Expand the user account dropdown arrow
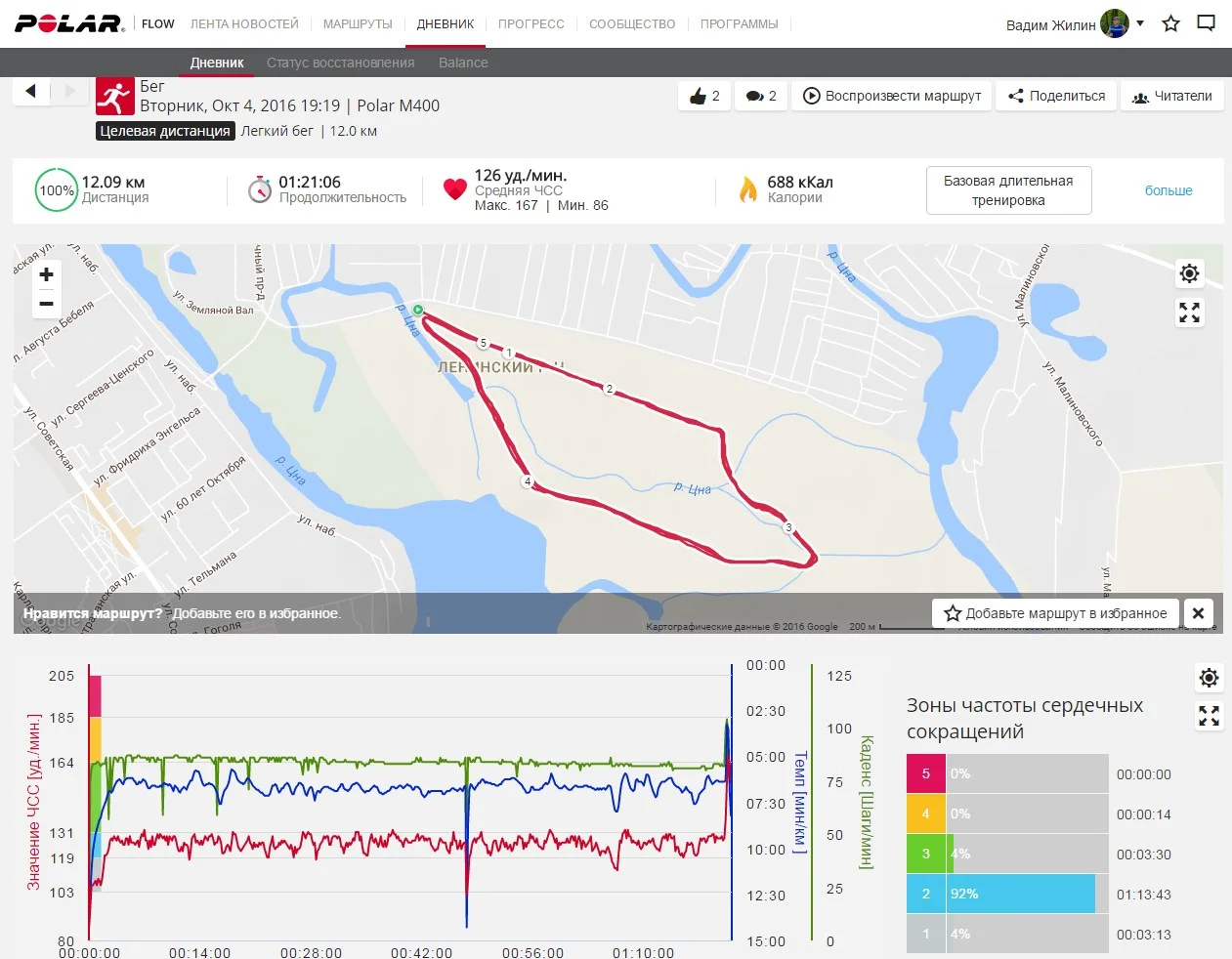The width and height of the screenshot is (1232, 959). 1140,23
